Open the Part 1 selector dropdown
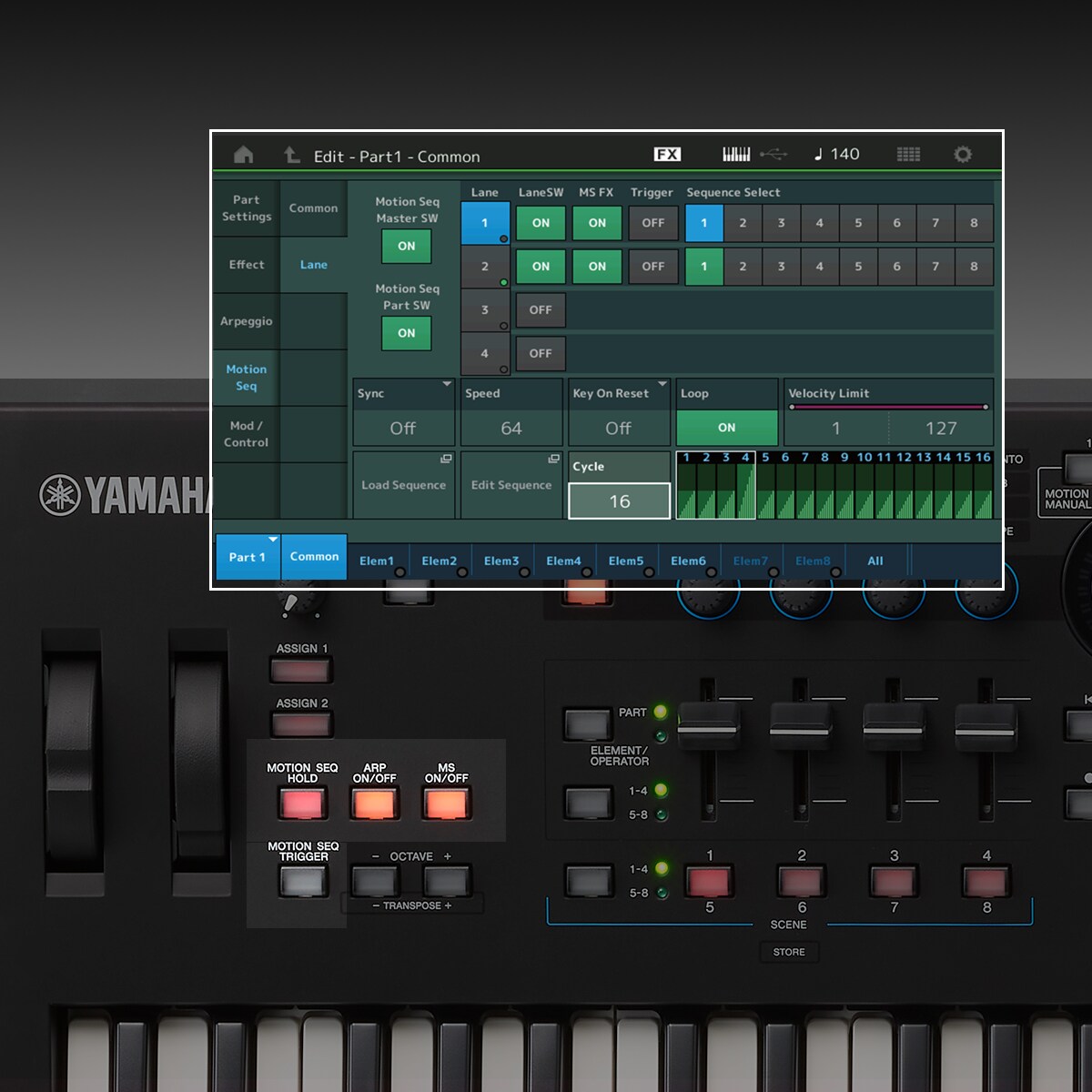The height and width of the screenshot is (1092, 1092). pyautogui.click(x=248, y=557)
